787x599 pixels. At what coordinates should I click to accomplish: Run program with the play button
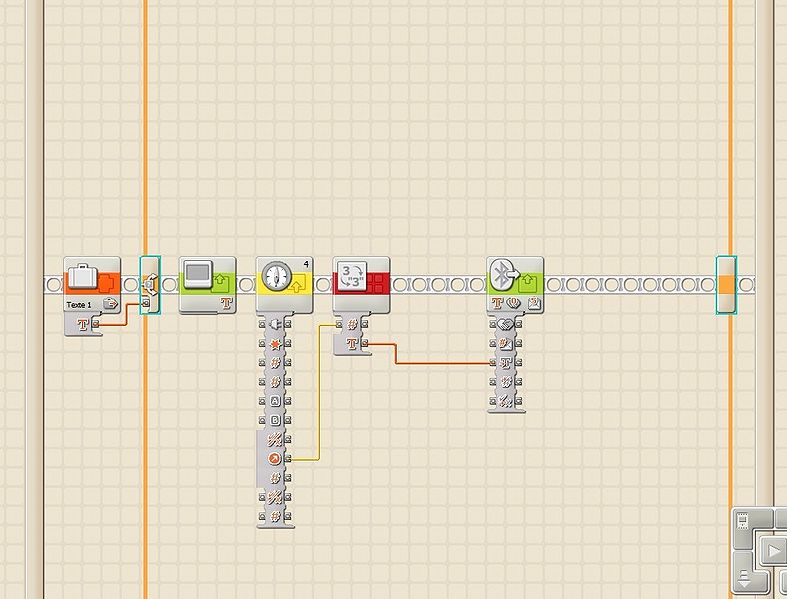pyautogui.click(x=774, y=551)
